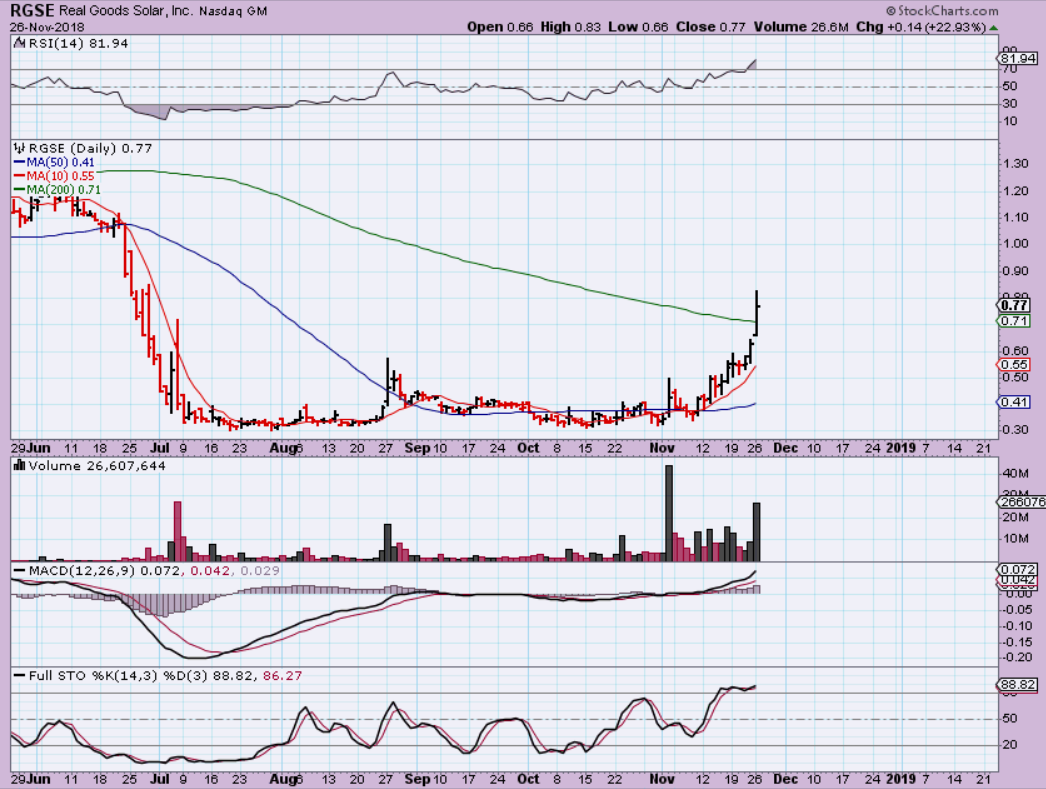
Task: Click the Real Goods Solar, Inc. company name
Action: [126, 11]
